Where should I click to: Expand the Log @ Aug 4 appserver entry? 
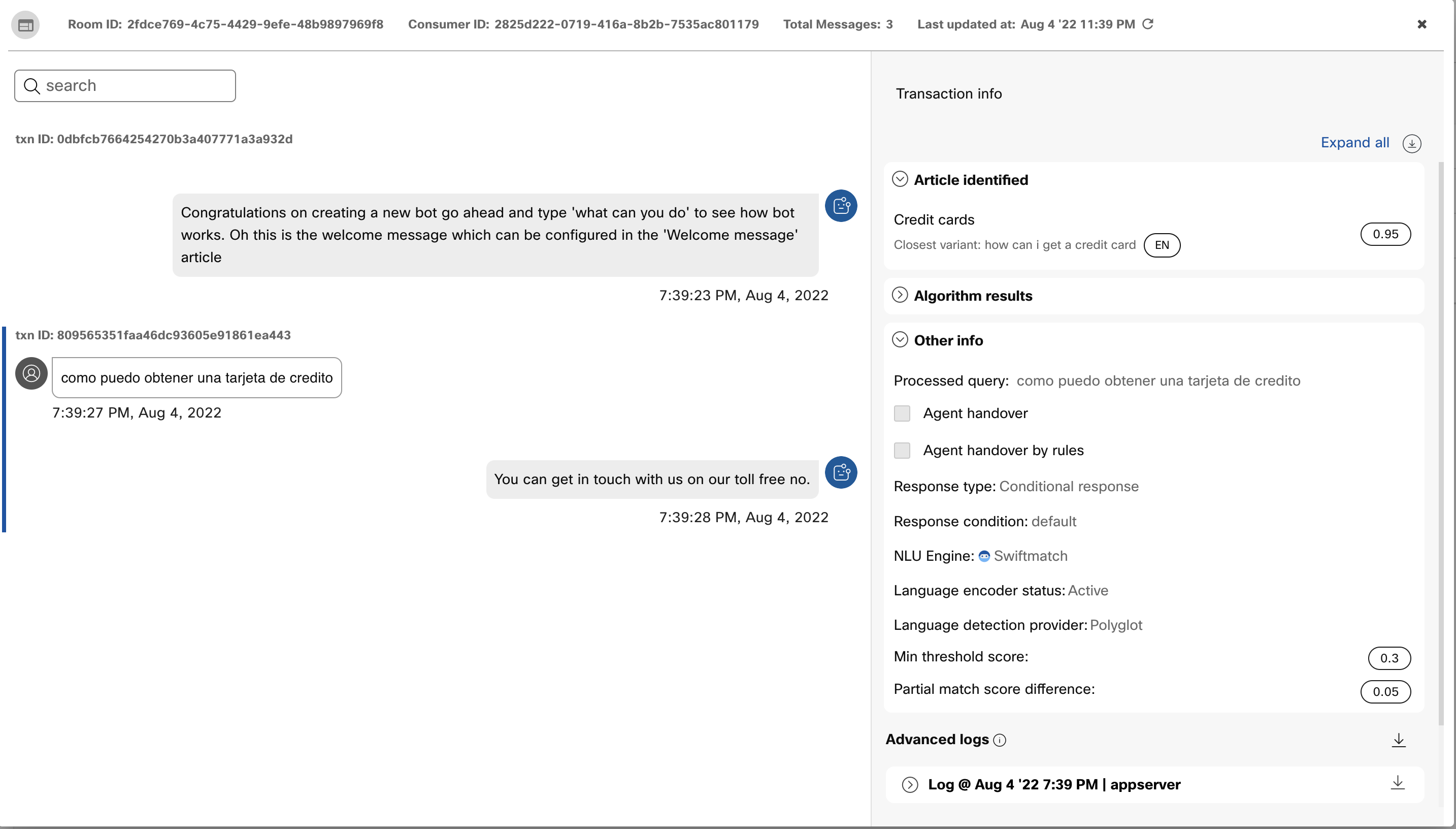click(x=910, y=785)
